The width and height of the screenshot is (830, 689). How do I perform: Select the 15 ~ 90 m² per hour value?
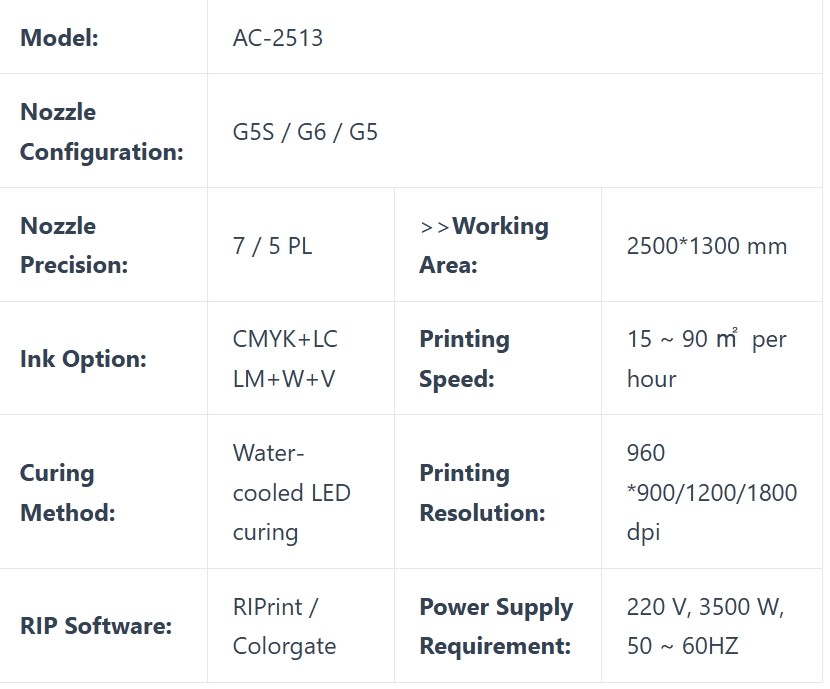coord(706,359)
